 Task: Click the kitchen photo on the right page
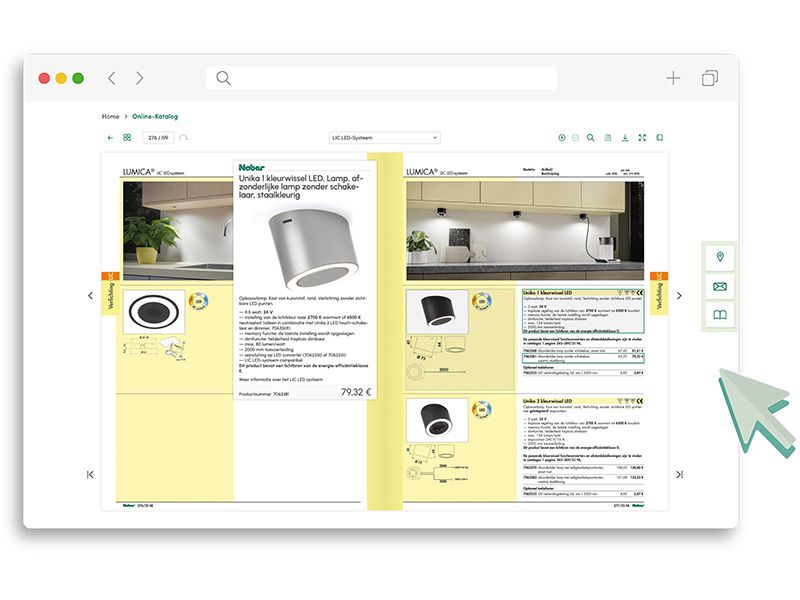pos(525,231)
